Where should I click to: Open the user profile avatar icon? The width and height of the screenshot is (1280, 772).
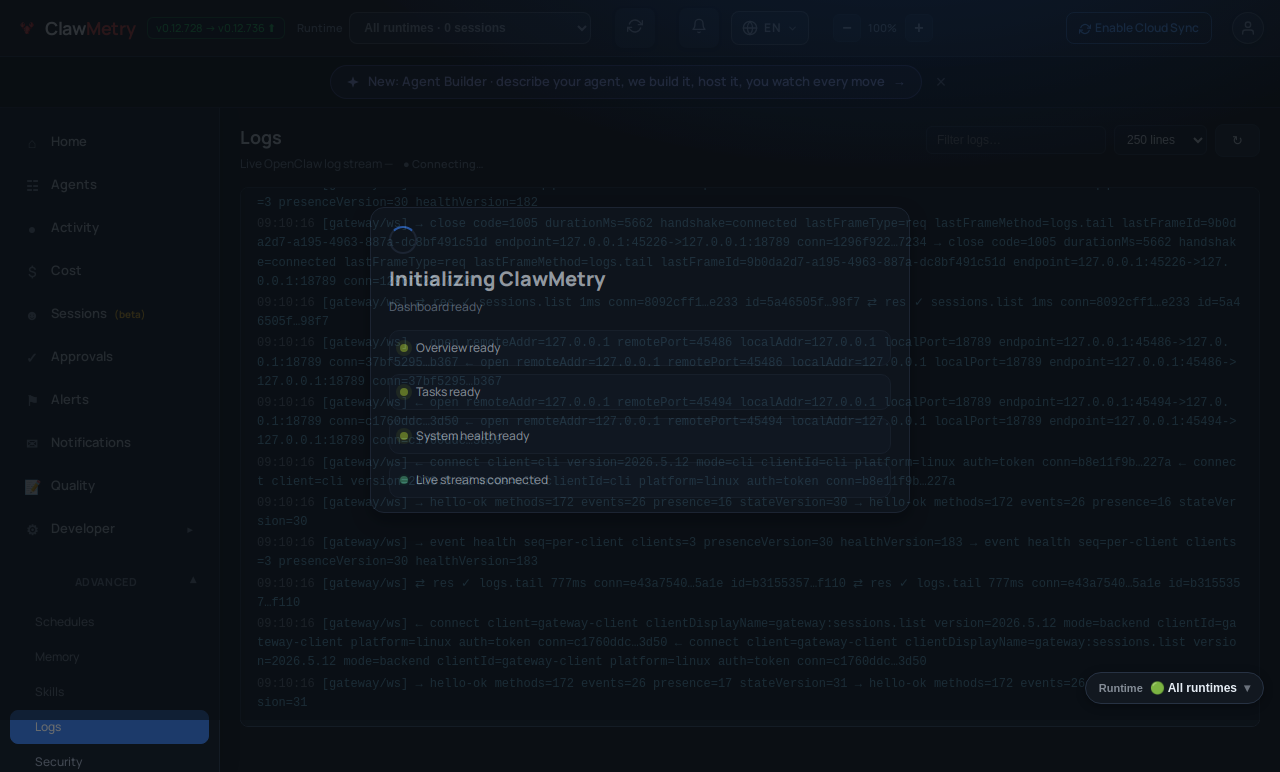point(1248,28)
